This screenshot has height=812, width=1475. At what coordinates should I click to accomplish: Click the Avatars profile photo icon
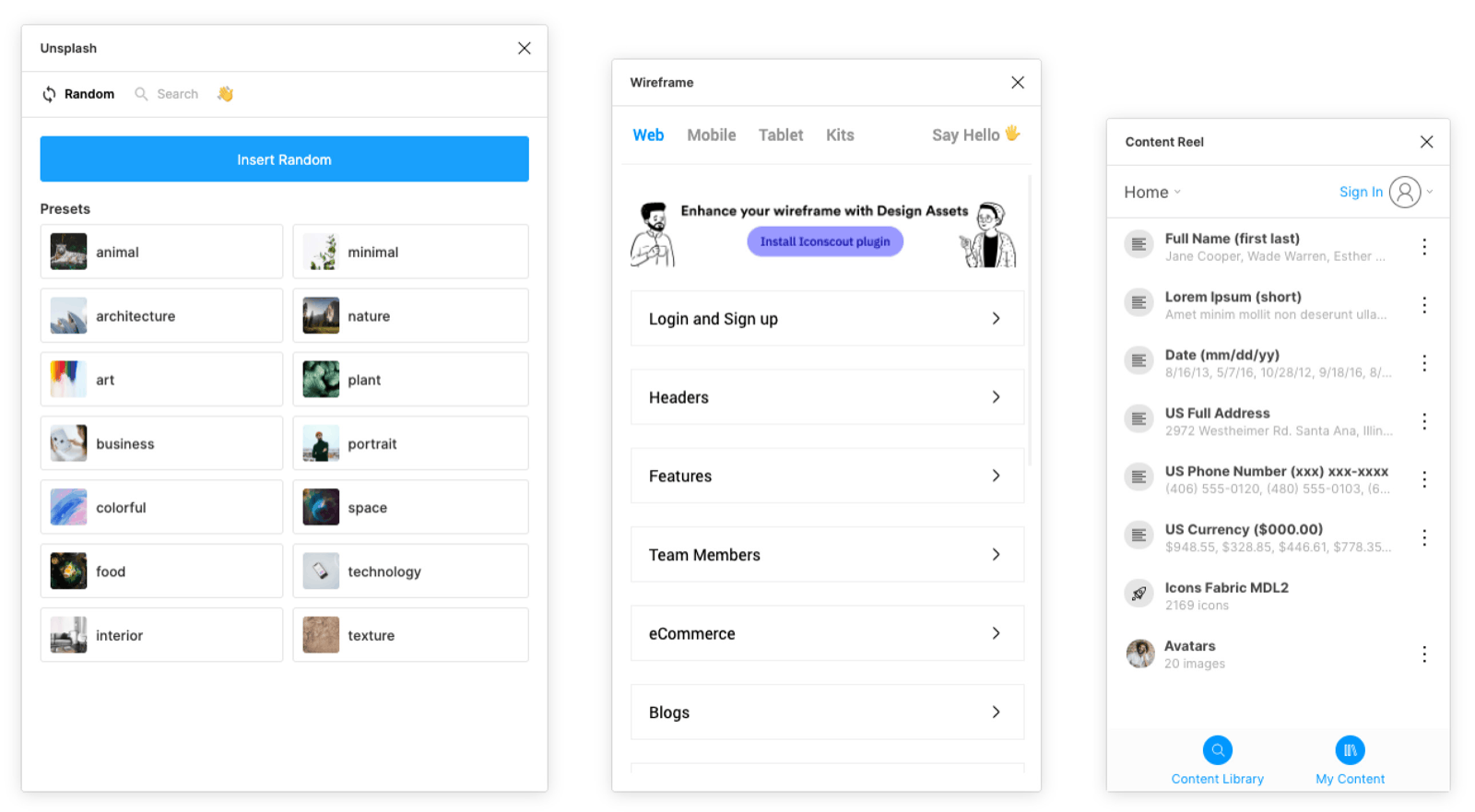click(1140, 653)
